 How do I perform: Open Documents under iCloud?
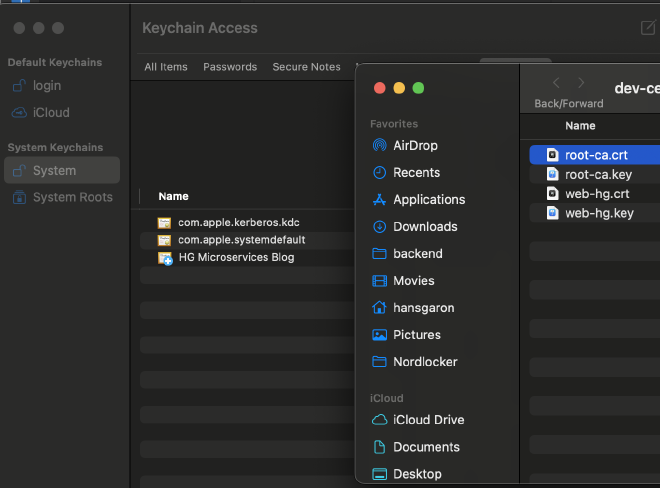pyautogui.click(x=426, y=447)
